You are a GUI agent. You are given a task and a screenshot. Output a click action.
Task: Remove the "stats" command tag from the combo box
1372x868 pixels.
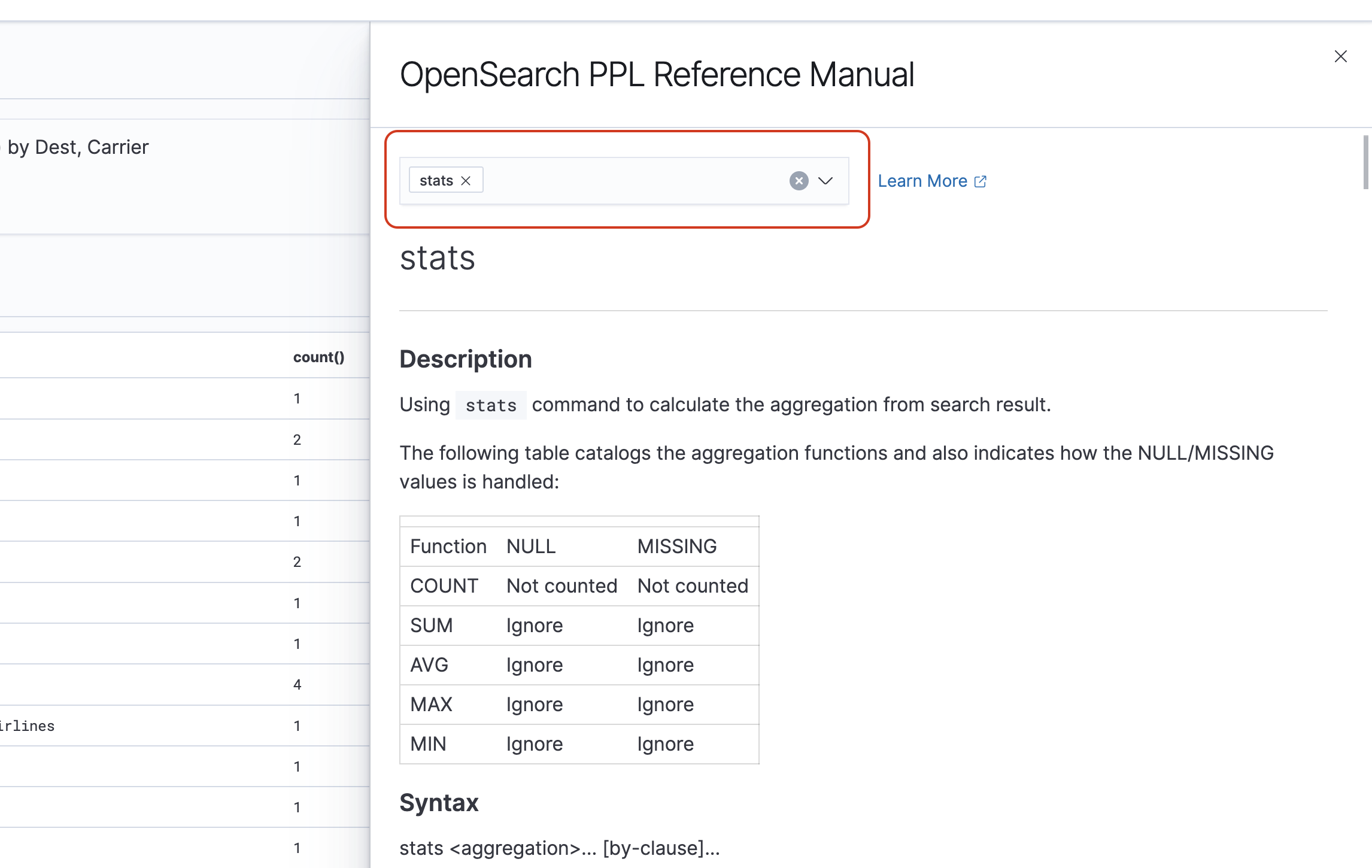[466, 180]
